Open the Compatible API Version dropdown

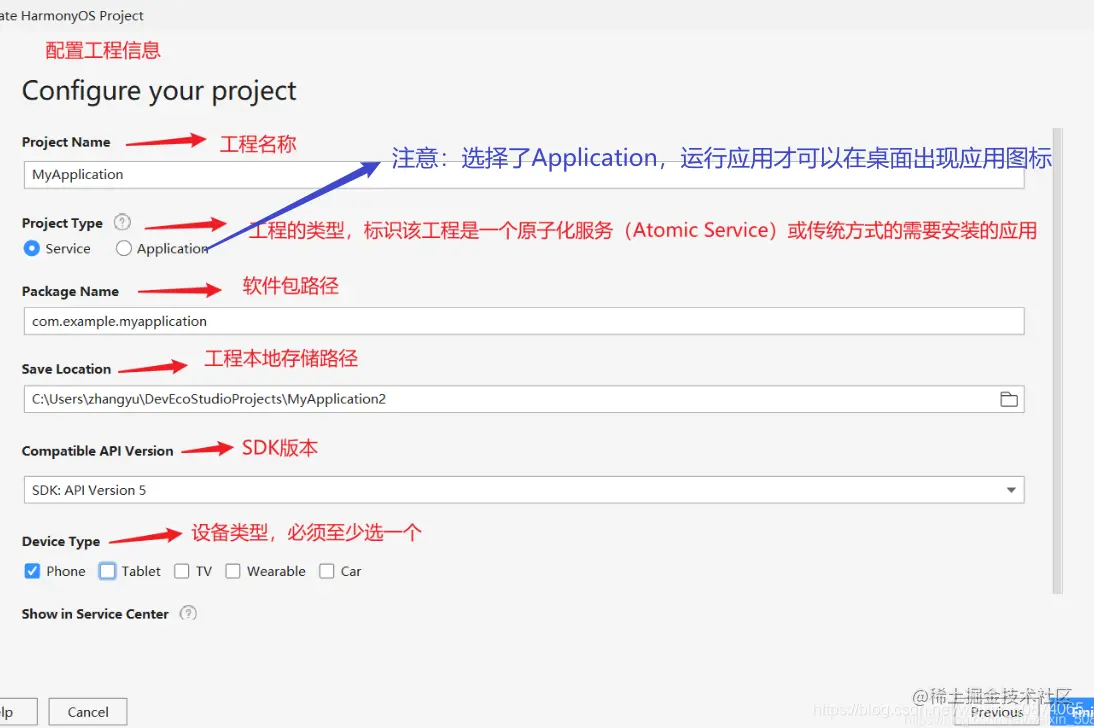pos(524,490)
